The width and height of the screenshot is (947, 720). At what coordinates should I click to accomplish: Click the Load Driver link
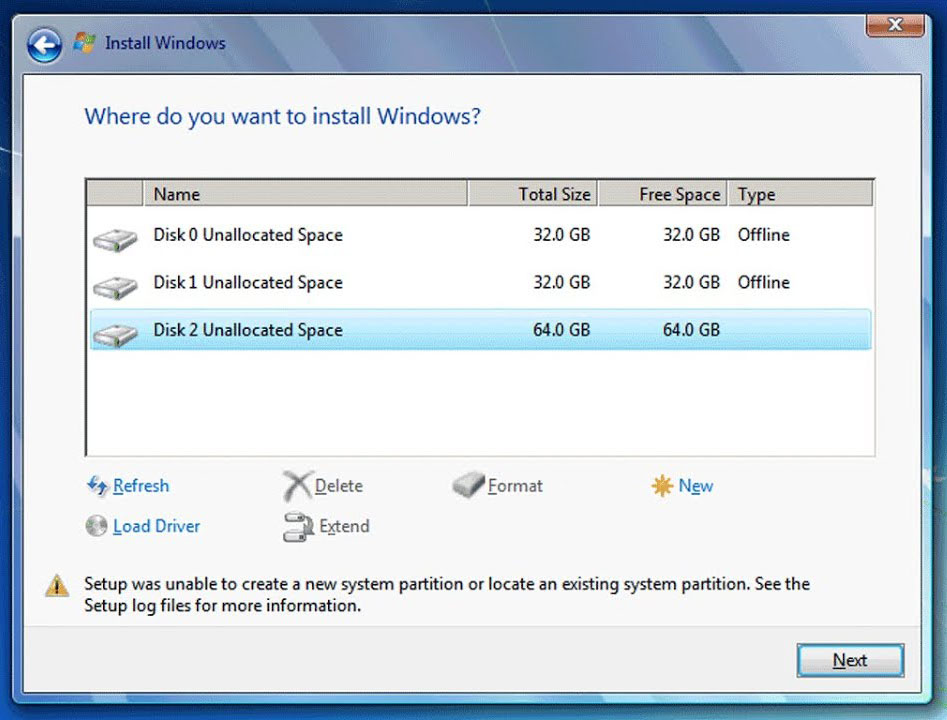[157, 526]
